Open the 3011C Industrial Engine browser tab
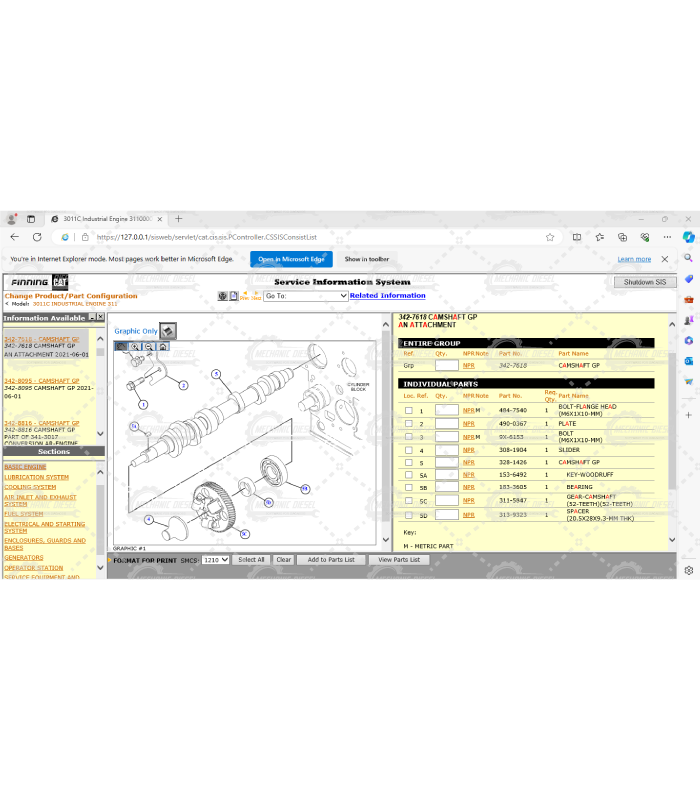Viewport: 700px width, 800px height. (x=105, y=218)
